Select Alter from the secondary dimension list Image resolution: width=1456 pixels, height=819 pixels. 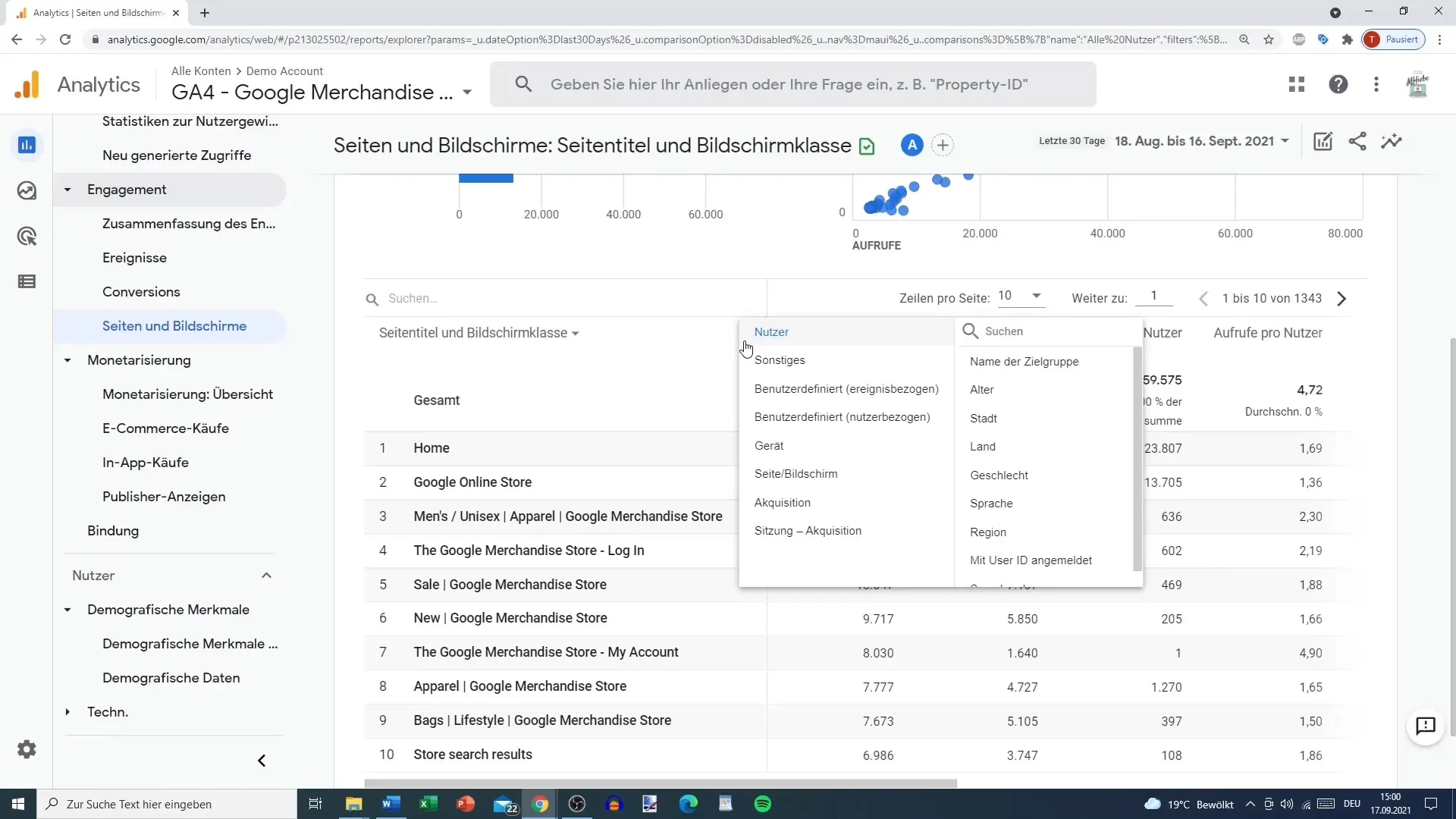982,389
